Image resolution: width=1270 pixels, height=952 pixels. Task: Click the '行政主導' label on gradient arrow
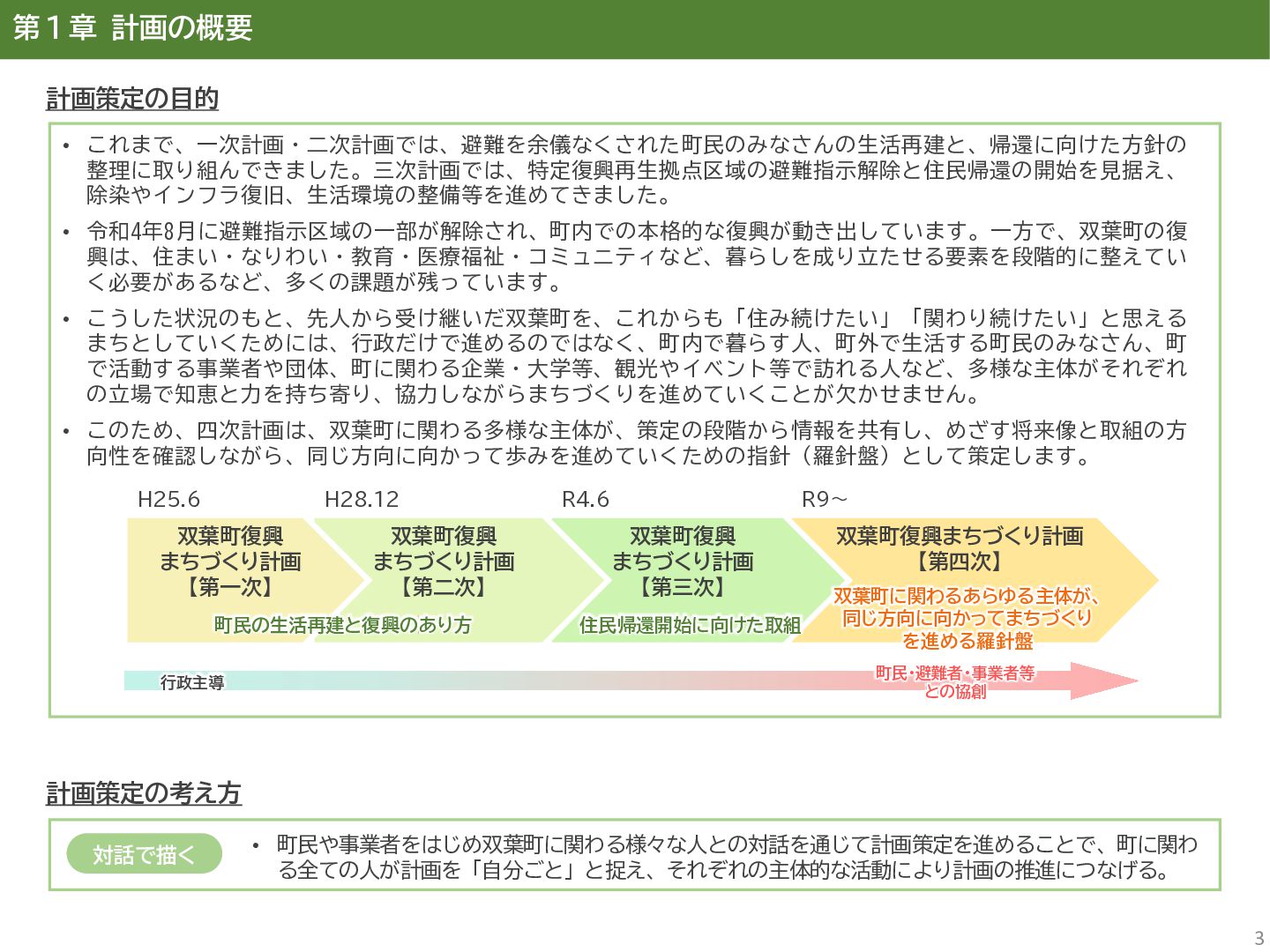tap(192, 682)
